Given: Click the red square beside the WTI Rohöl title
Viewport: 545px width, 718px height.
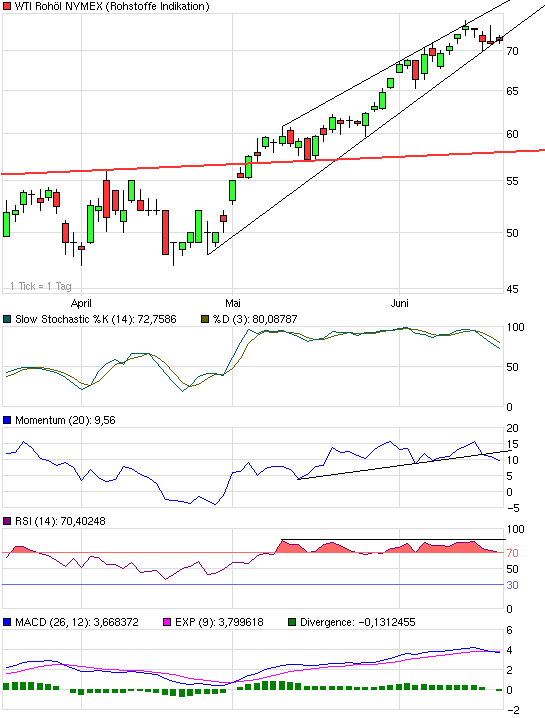Looking at the screenshot, I should pyautogui.click(x=7, y=6).
